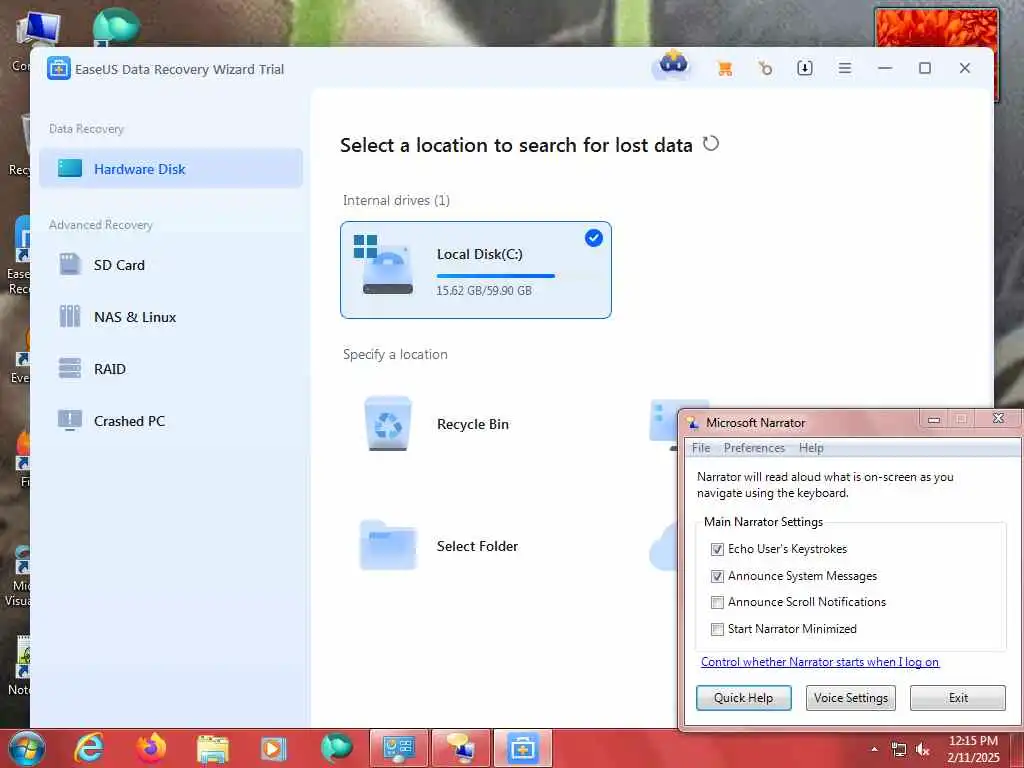Viewport: 1024px width, 768px height.
Task: Toggle Announce System Messages checkbox
Action: pos(717,576)
